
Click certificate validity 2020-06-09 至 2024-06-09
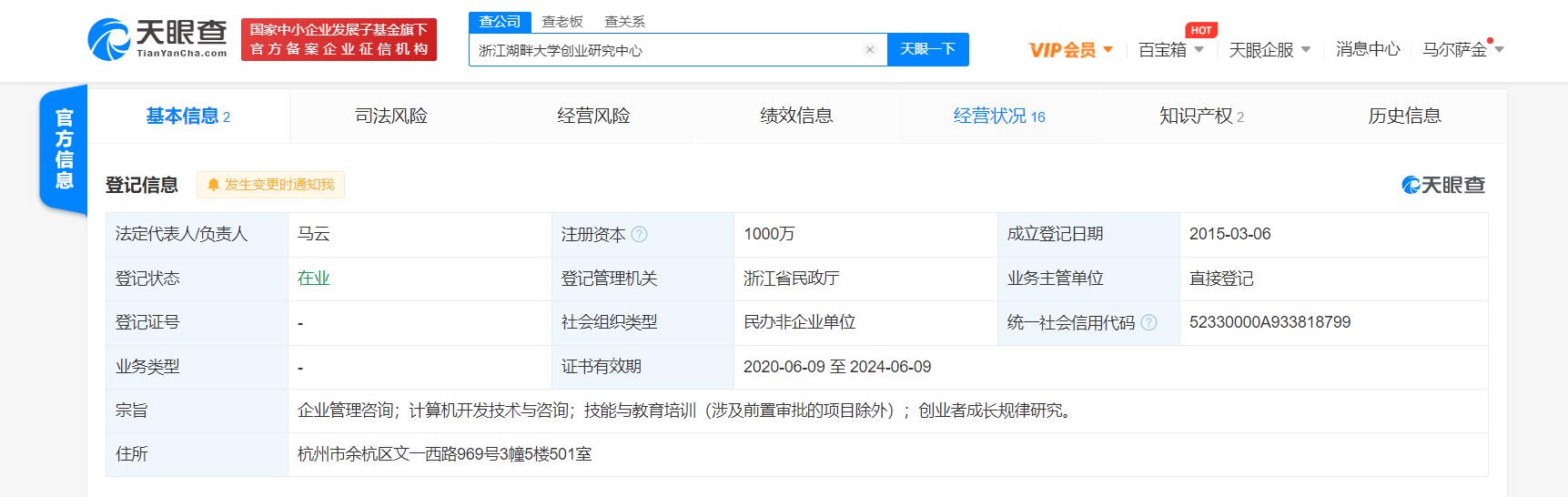[837, 367]
